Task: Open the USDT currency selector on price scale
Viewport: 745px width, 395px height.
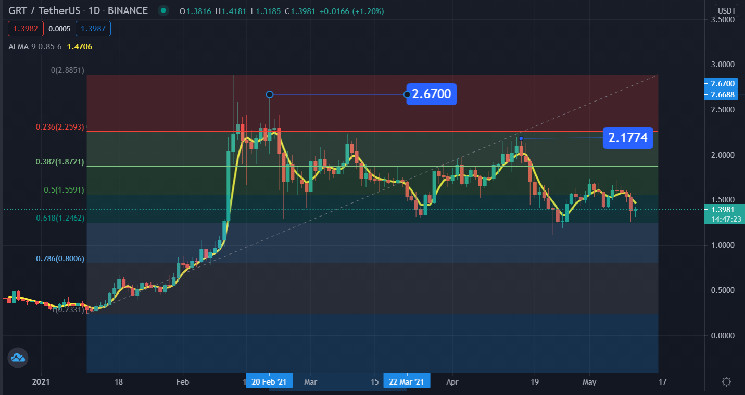Action: click(x=726, y=11)
